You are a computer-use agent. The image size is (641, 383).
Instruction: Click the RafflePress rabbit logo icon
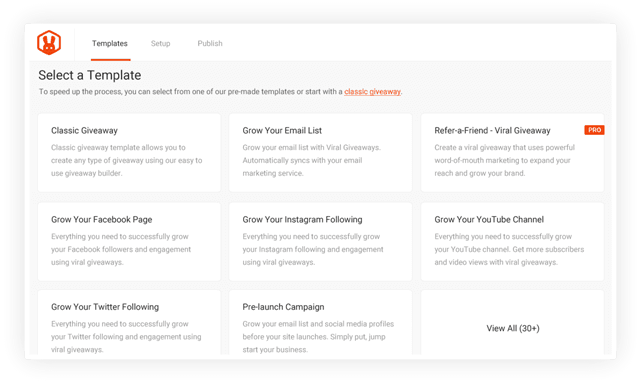tap(49, 43)
